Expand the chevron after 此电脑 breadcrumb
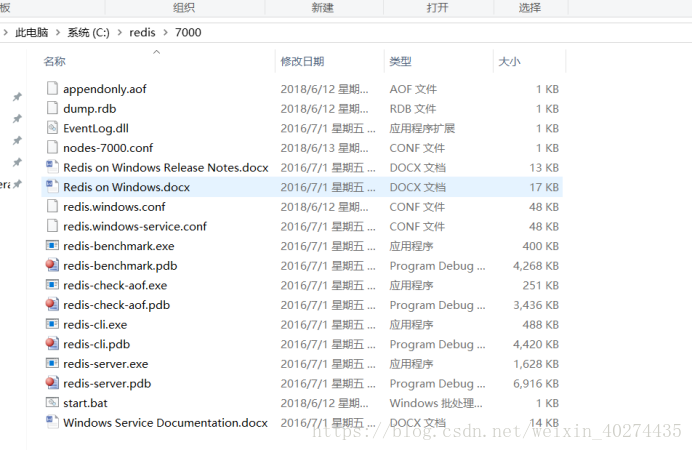This screenshot has height=451, width=693. [57, 32]
